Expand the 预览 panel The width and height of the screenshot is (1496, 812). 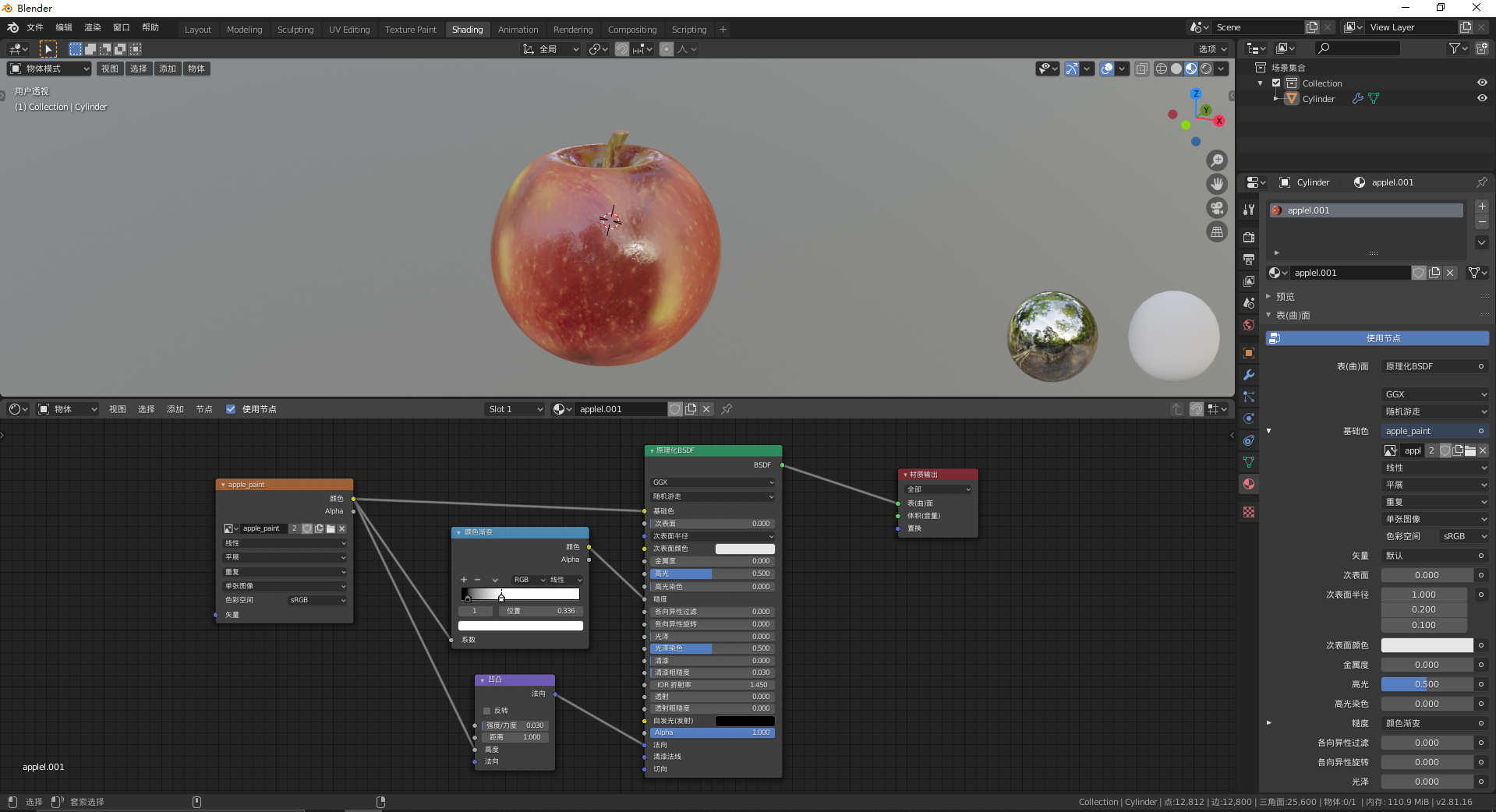tap(1286, 297)
